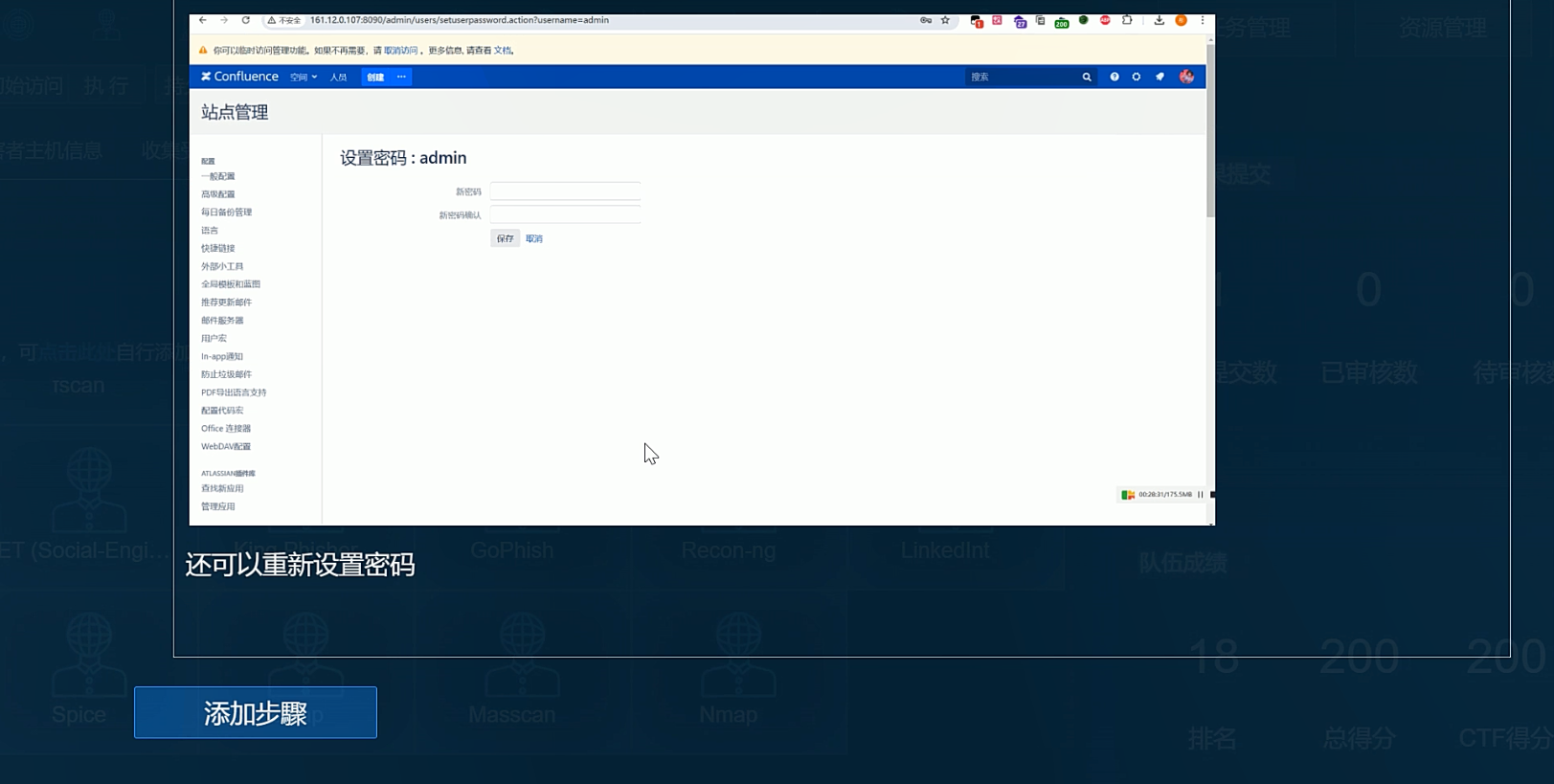Click the dark green round extension icon
Image resolution: width=1554 pixels, height=784 pixels.
click(1084, 20)
